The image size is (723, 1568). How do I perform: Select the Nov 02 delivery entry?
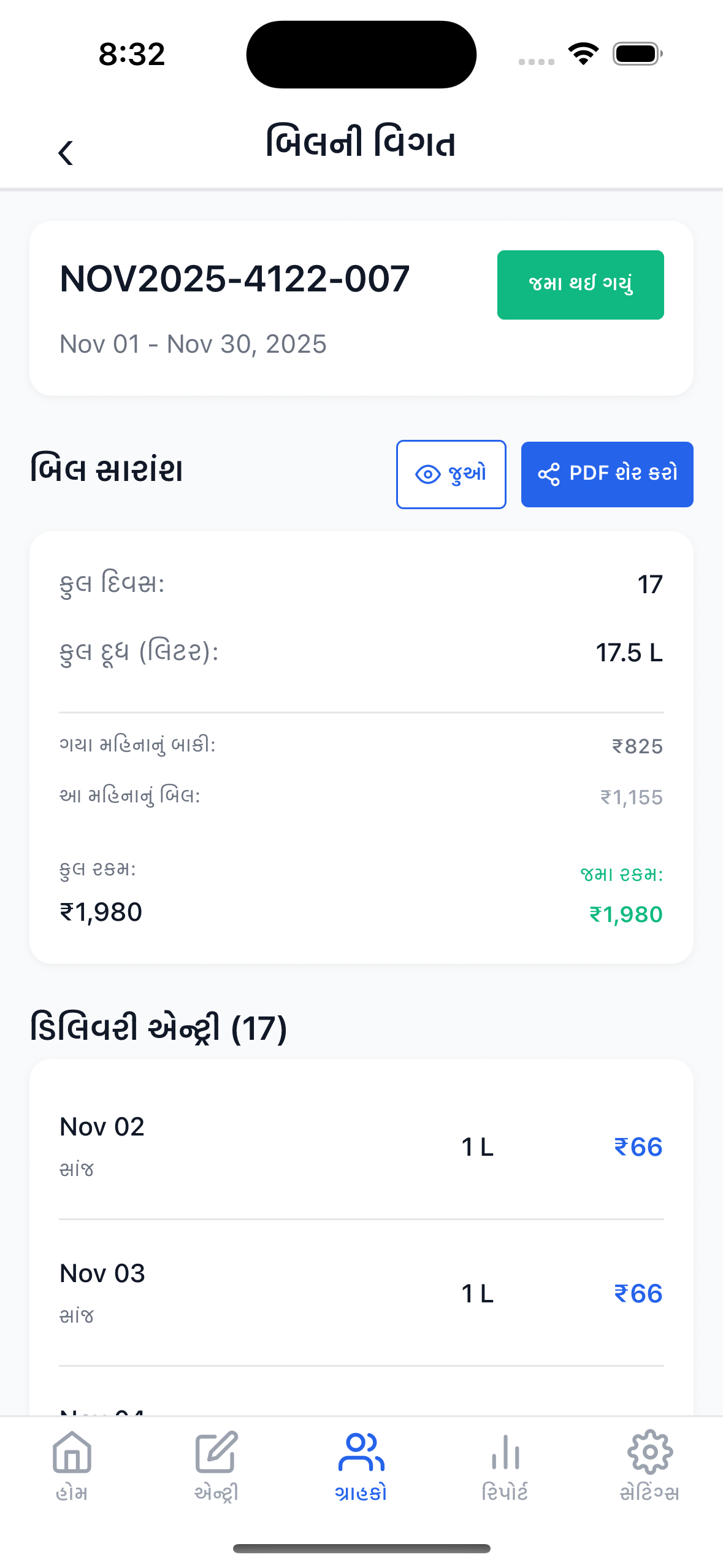pyautogui.click(x=361, y=1146)
